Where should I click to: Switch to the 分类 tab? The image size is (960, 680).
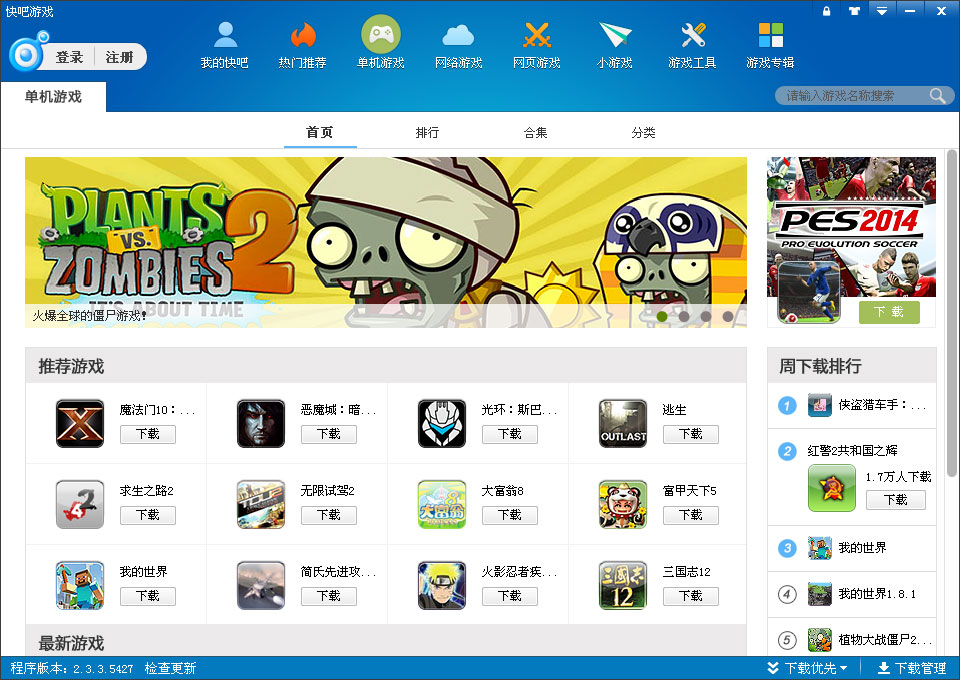643,132
